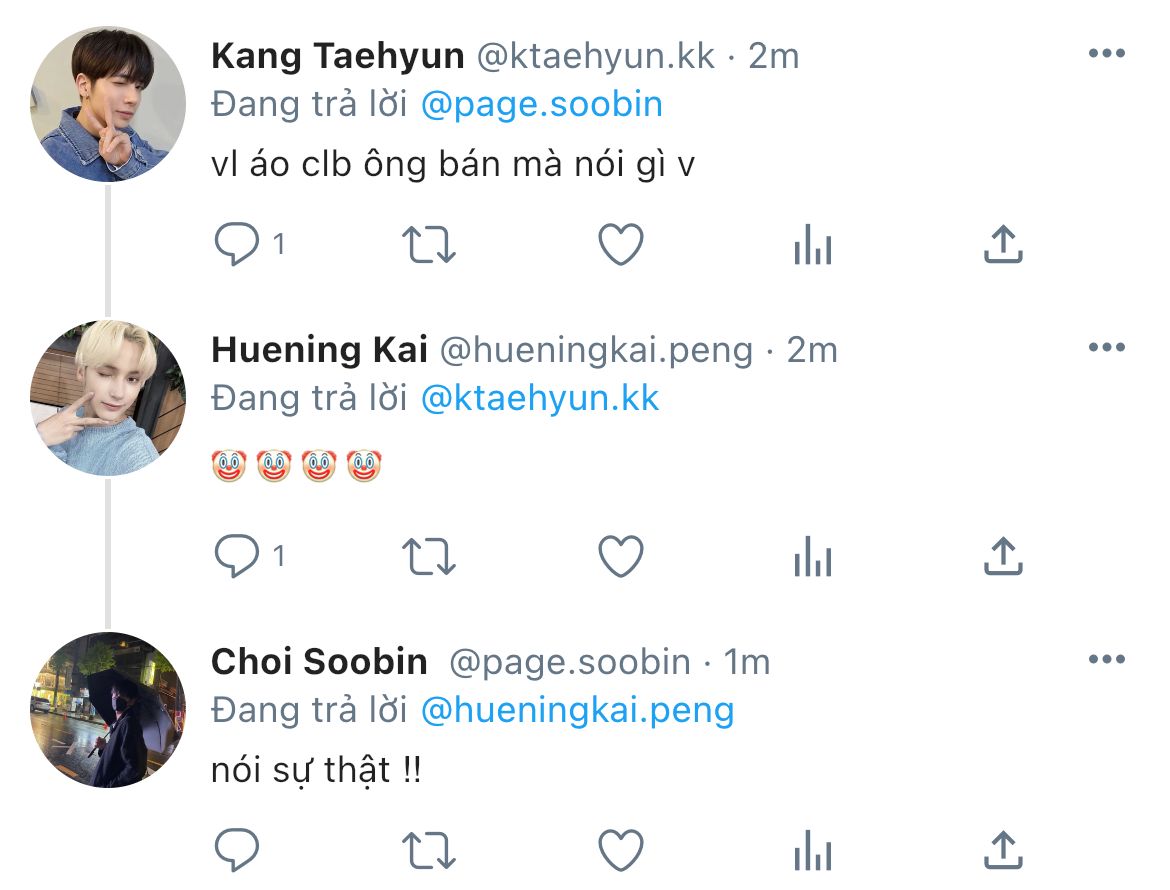This screenshot has height=890, width=1170.
Task: Open the @hueningkai.peng mention link
Action: tap(578, 710)
